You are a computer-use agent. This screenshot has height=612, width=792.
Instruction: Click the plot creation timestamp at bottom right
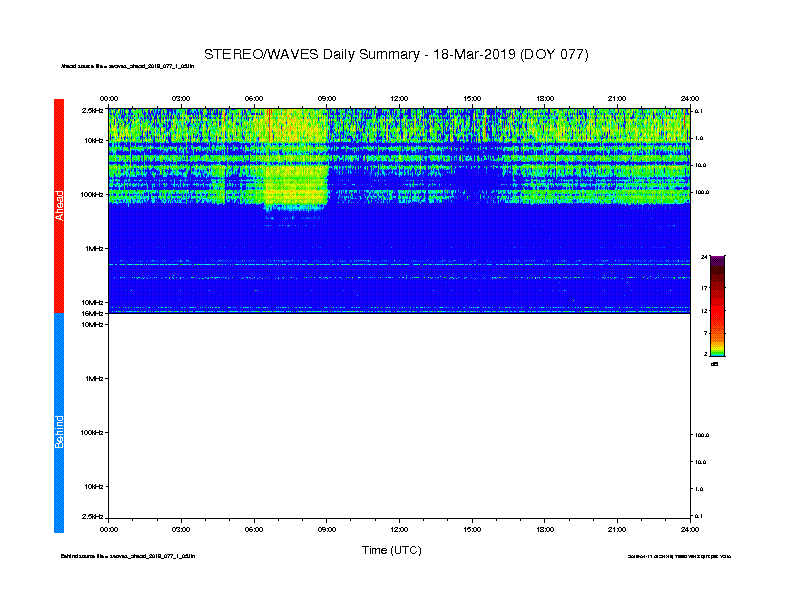click(x=679, y=555)
